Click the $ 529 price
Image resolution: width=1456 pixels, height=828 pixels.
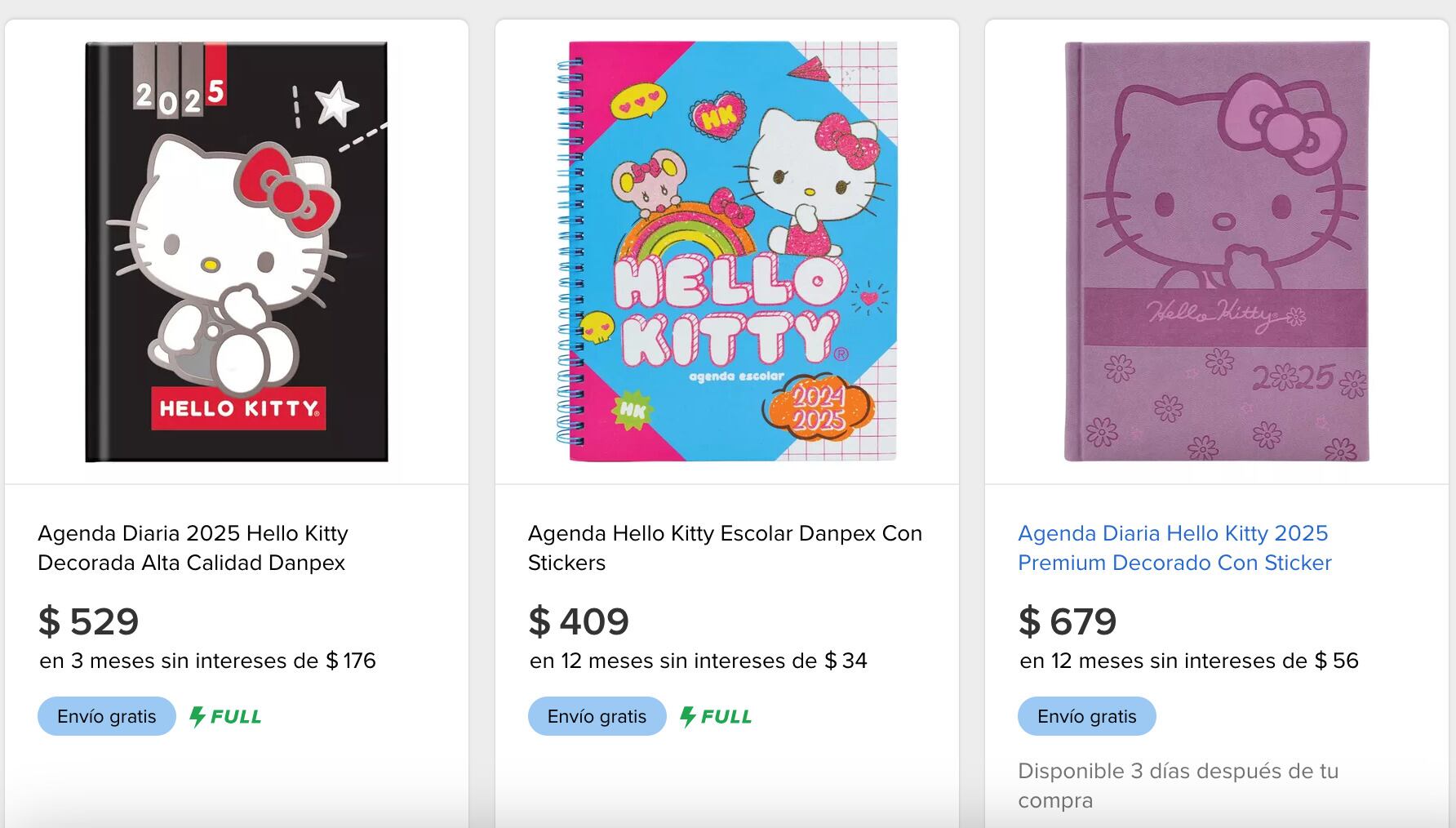pyautogui.click(x=89, y=621)
